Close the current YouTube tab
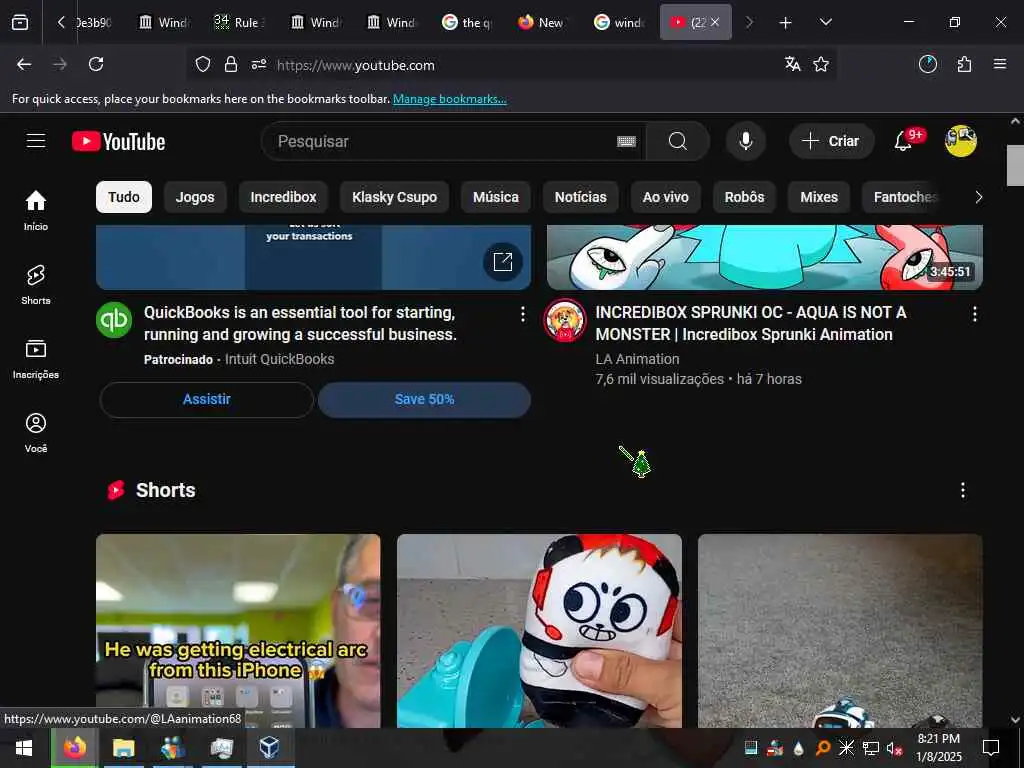The width and height of the screenshot is (1024, 768). click(715, 22)
